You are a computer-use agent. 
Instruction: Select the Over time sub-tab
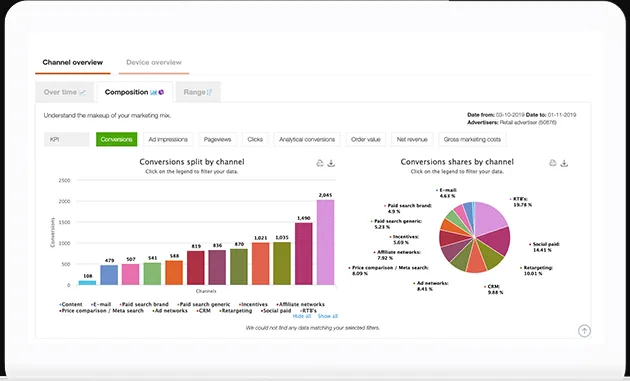pos(65,92)
